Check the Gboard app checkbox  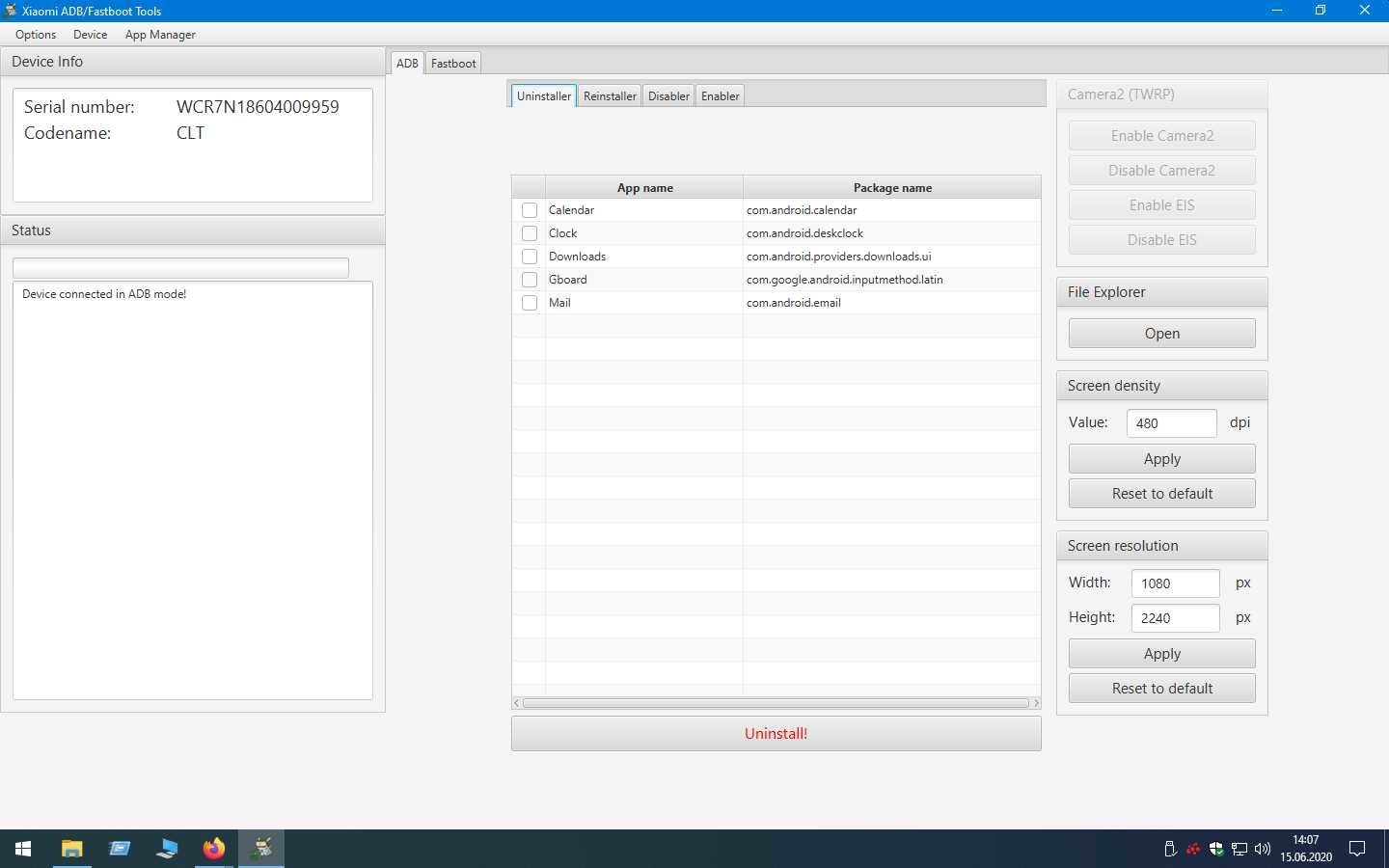tap(530, 280)
